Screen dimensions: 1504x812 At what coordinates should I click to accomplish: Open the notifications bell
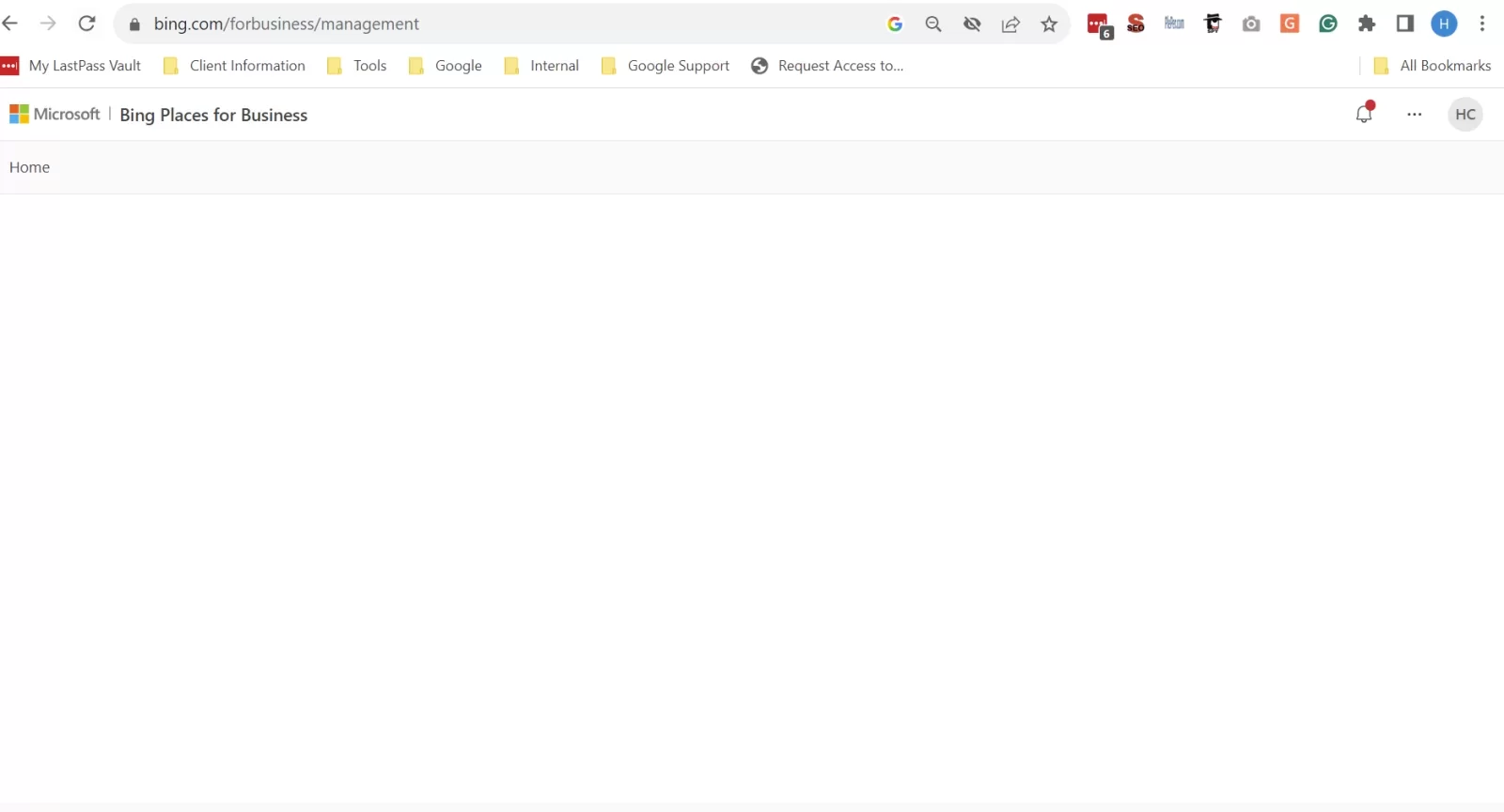point(1364,114)
